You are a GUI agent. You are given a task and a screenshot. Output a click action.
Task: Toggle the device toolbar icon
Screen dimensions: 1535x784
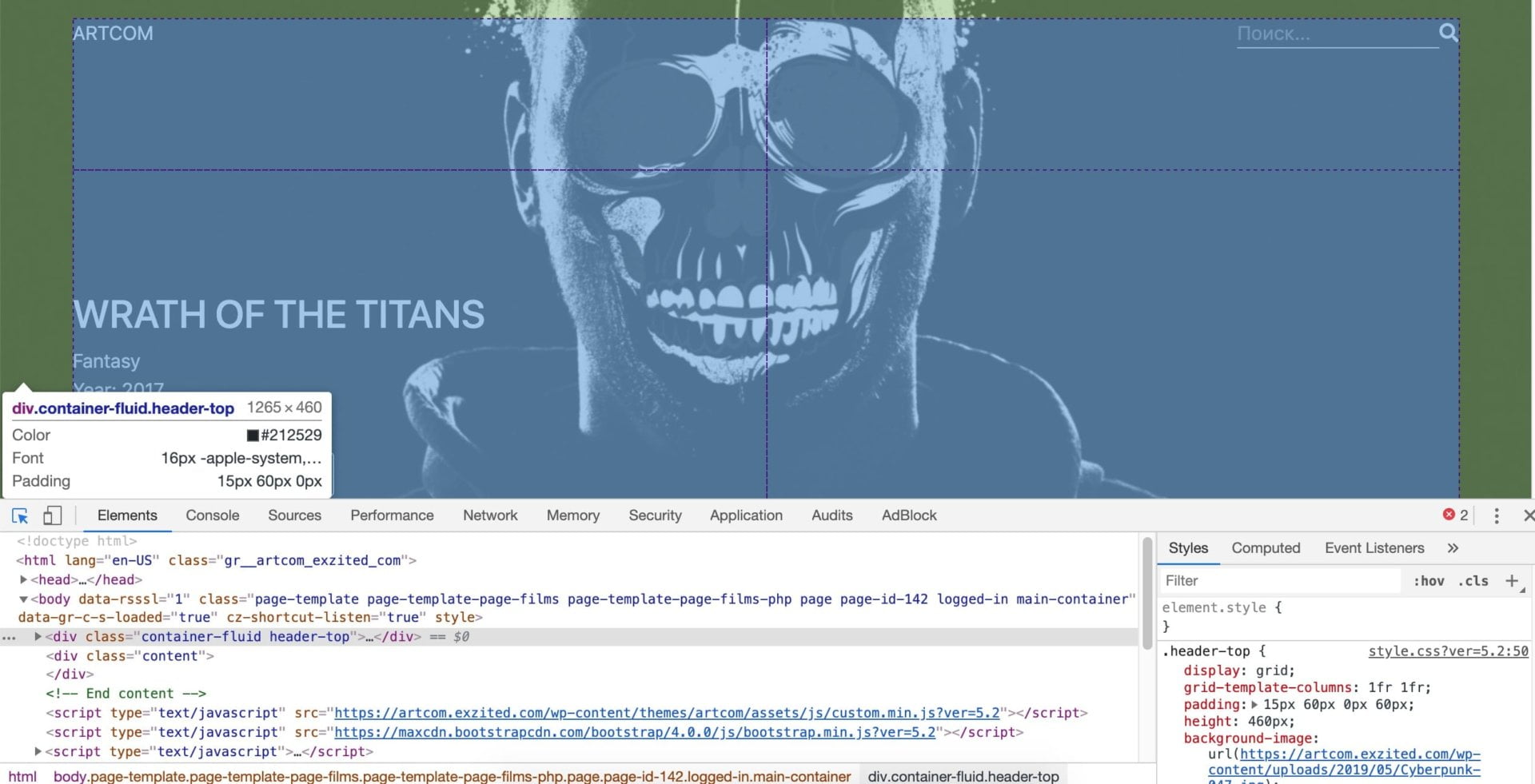pos(53,515)
